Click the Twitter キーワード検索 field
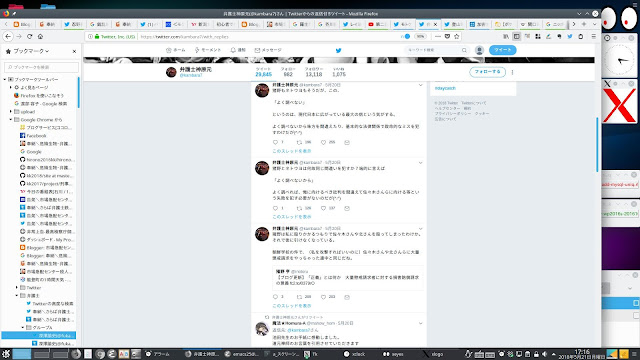Image resolution: width=640 pixels, height=360 pixels. (x=436, y=50)
